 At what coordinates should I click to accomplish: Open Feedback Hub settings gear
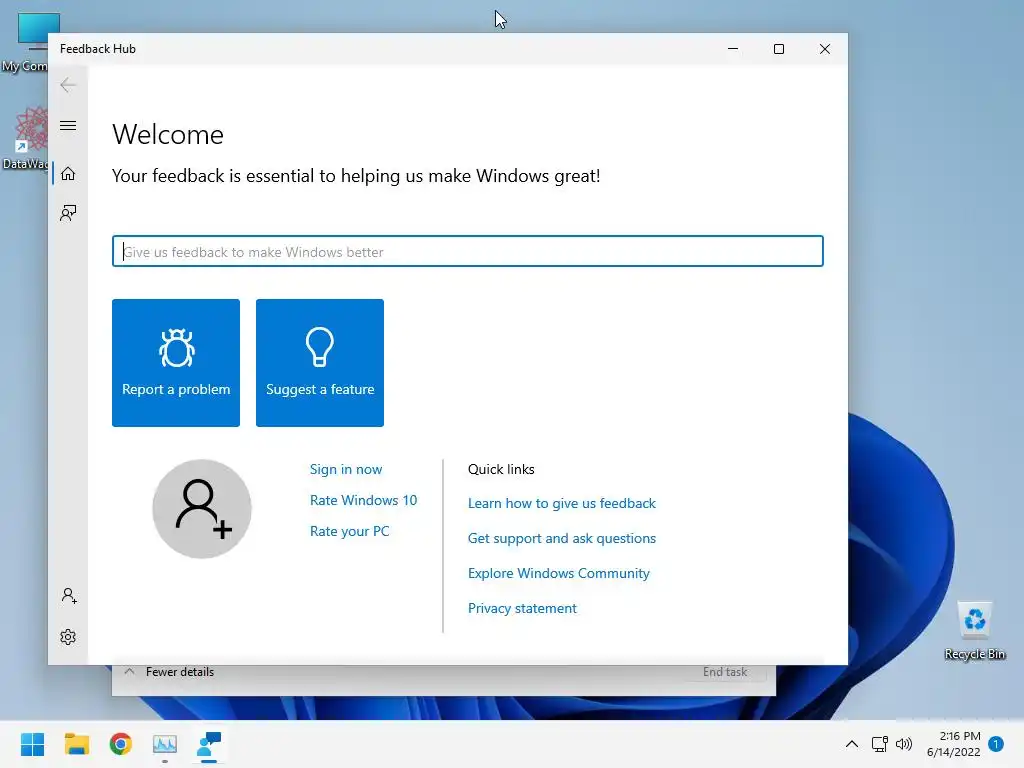point(68,637)
